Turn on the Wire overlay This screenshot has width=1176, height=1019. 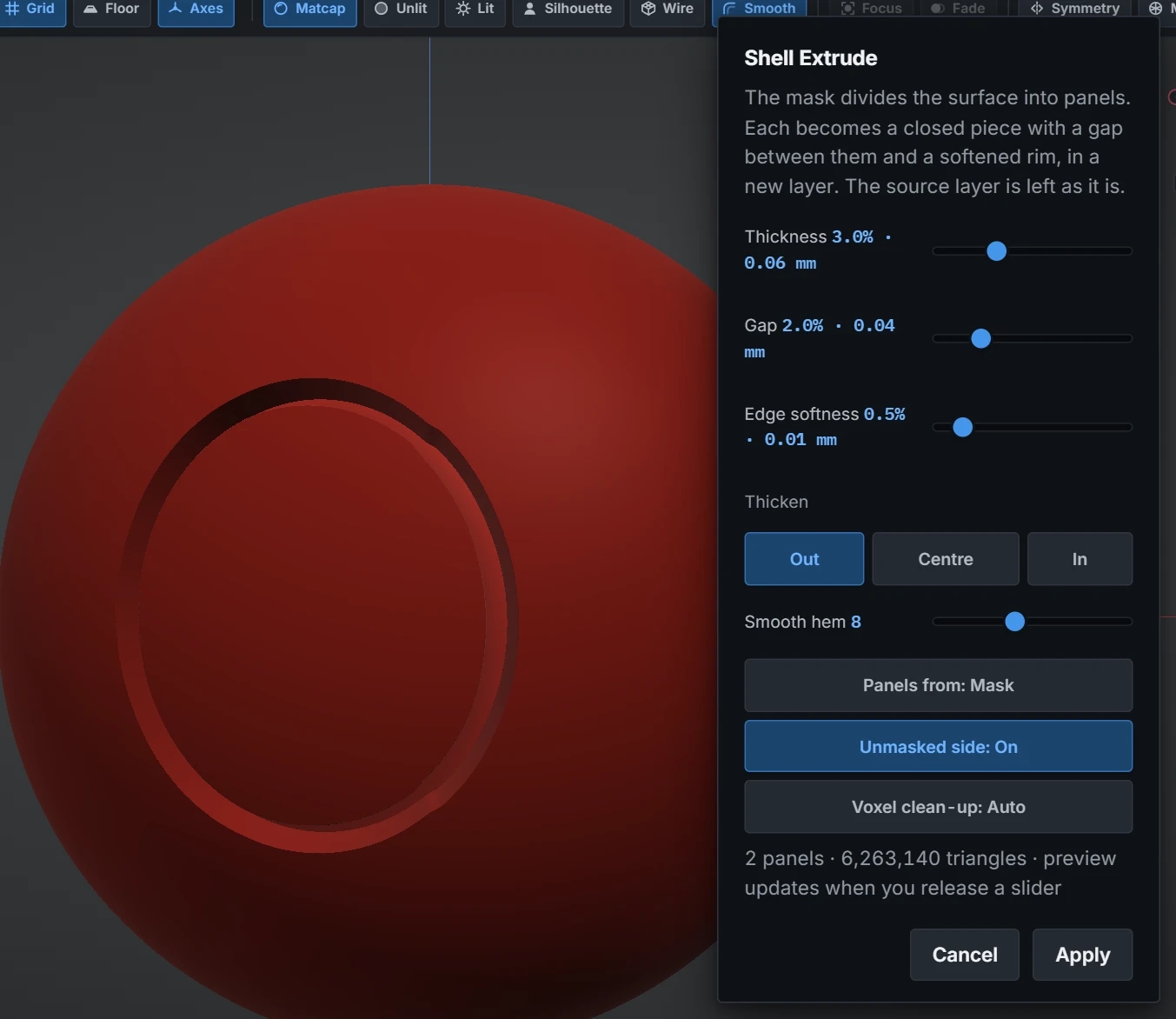(668, 10)
